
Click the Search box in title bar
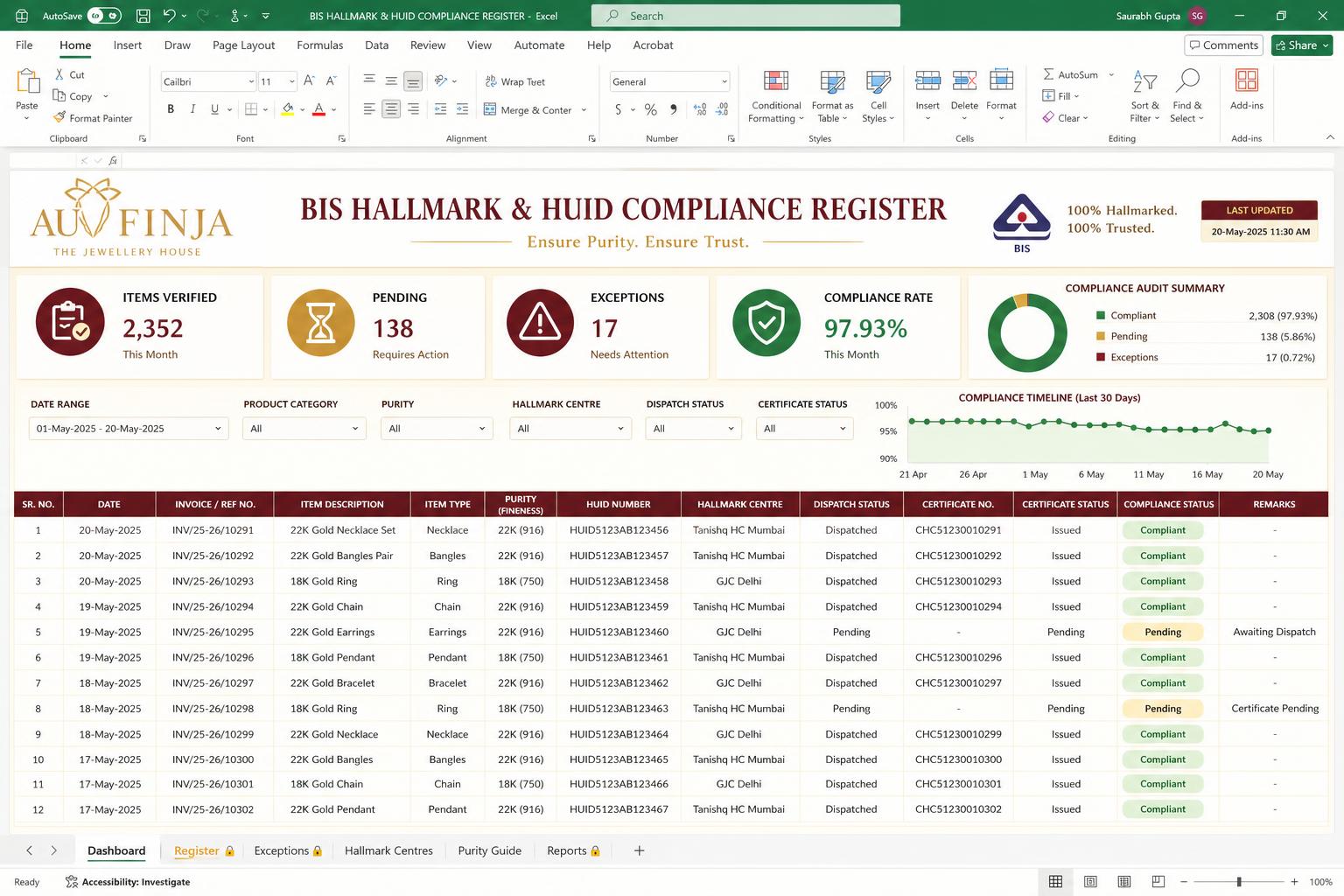click(x=745, y=16)
